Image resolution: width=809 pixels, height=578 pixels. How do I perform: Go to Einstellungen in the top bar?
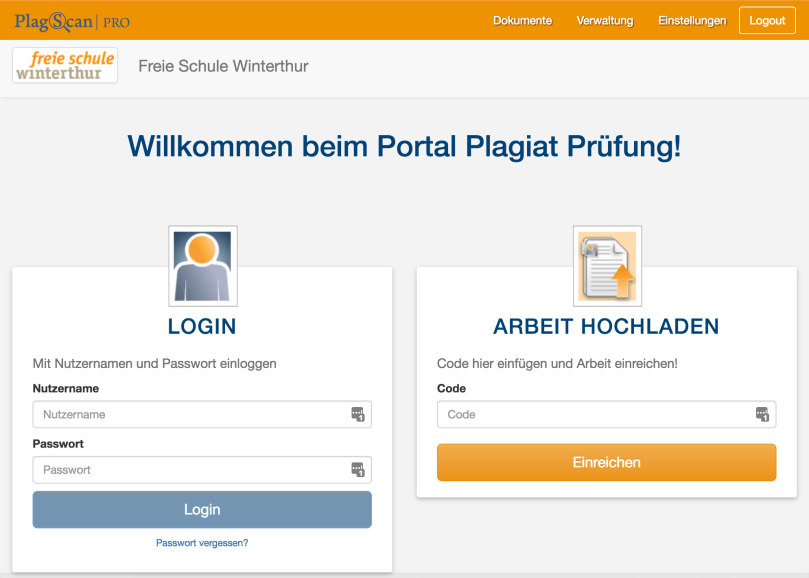point(692,21)
